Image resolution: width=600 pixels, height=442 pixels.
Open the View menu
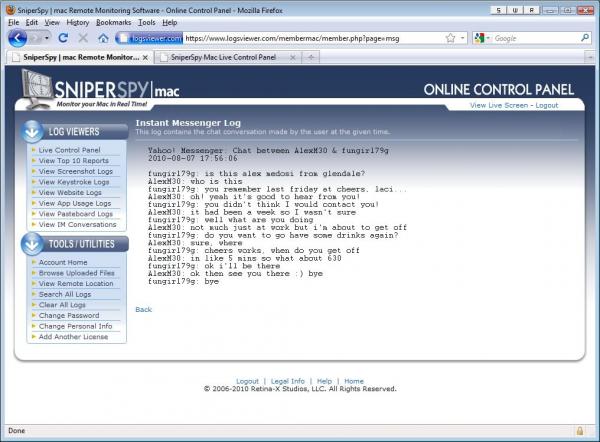pyautogui.click(x=52, y=23)
